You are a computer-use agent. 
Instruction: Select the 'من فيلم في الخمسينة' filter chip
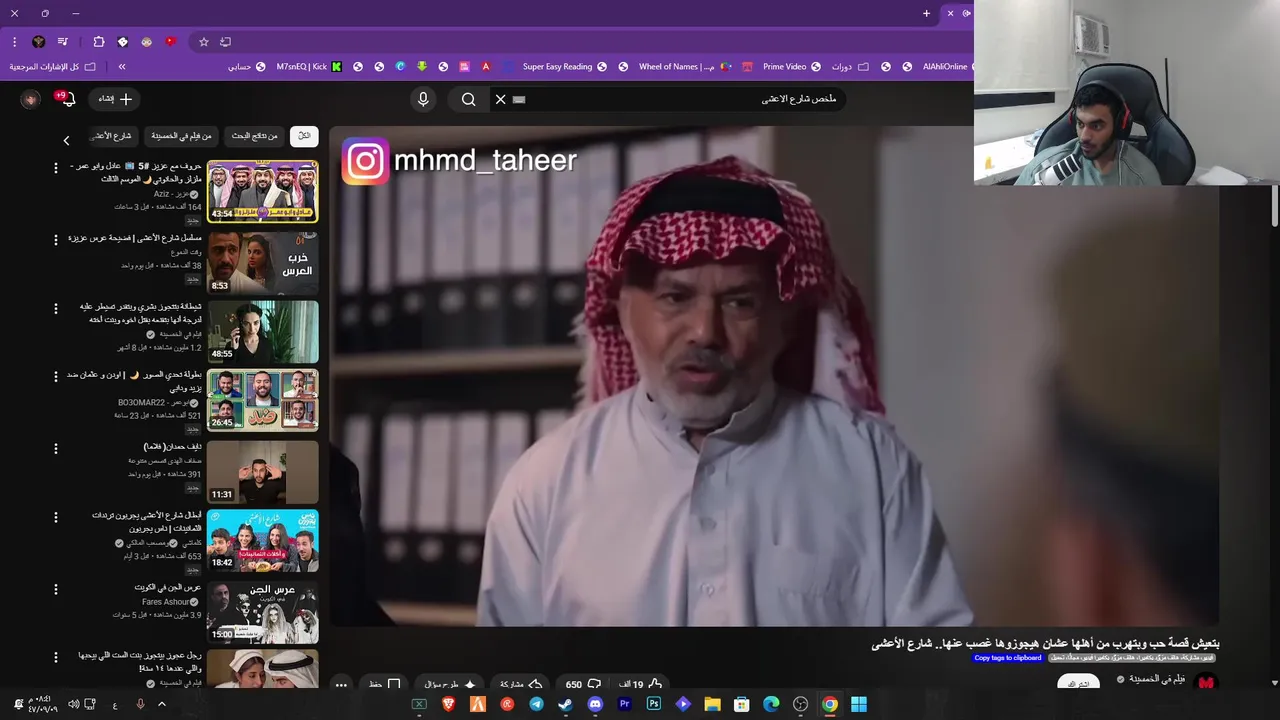(x=181, y=136)
